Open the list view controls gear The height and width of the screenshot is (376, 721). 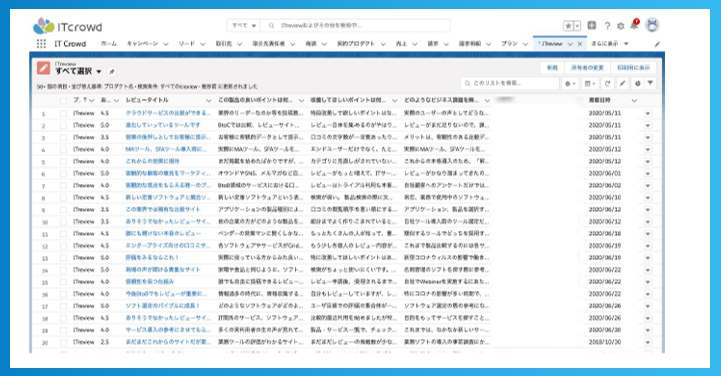pos(570,84)
